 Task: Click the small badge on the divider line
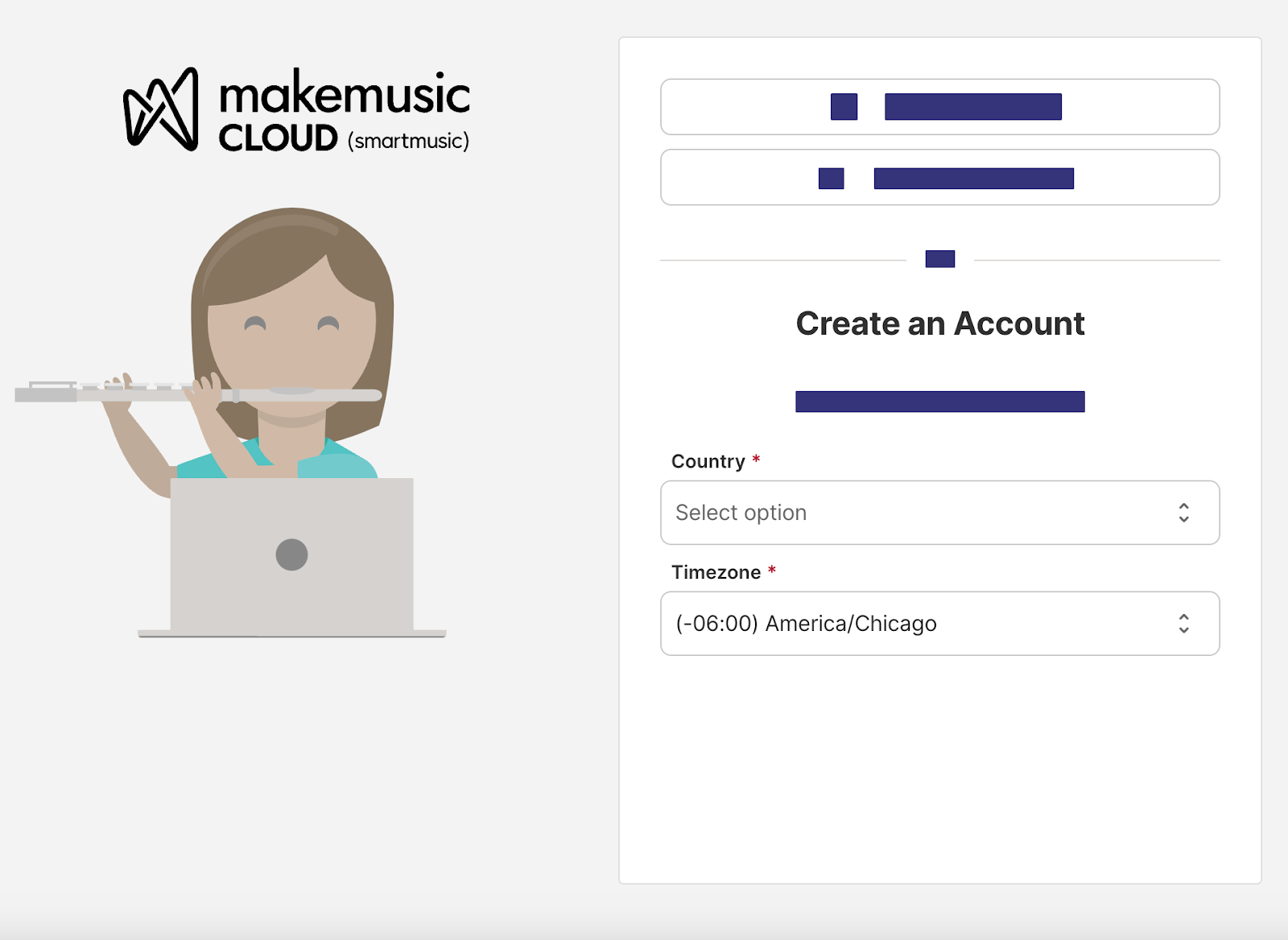pyautogui.click(x=939, y=258)
